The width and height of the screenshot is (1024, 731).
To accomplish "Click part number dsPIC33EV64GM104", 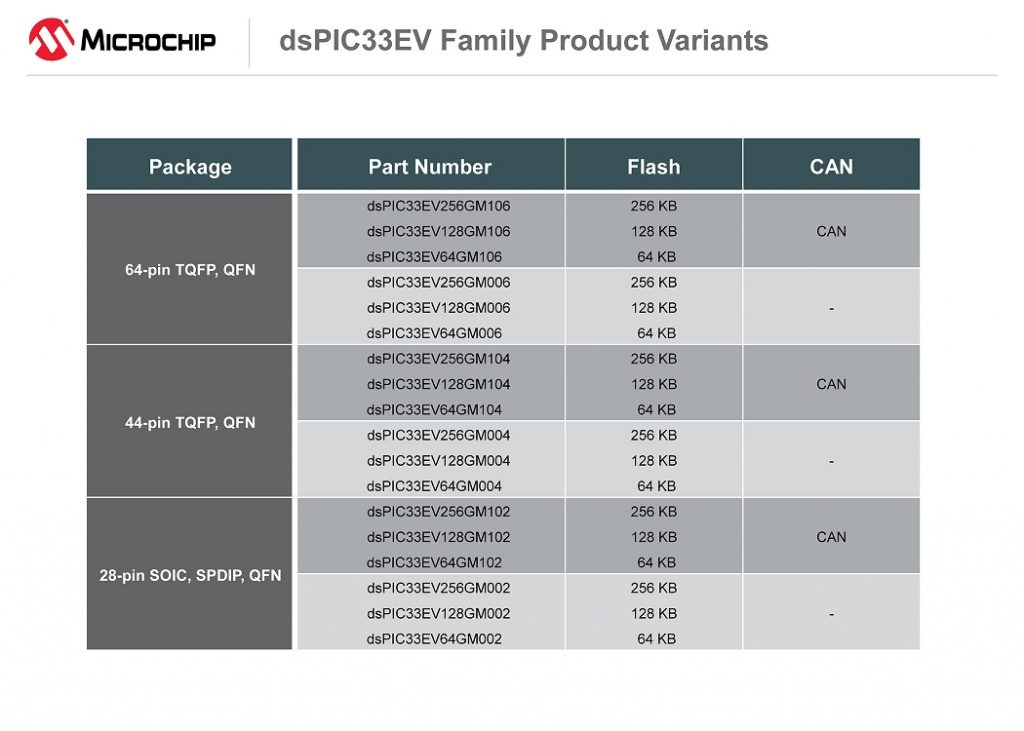I will coord(434,410).
